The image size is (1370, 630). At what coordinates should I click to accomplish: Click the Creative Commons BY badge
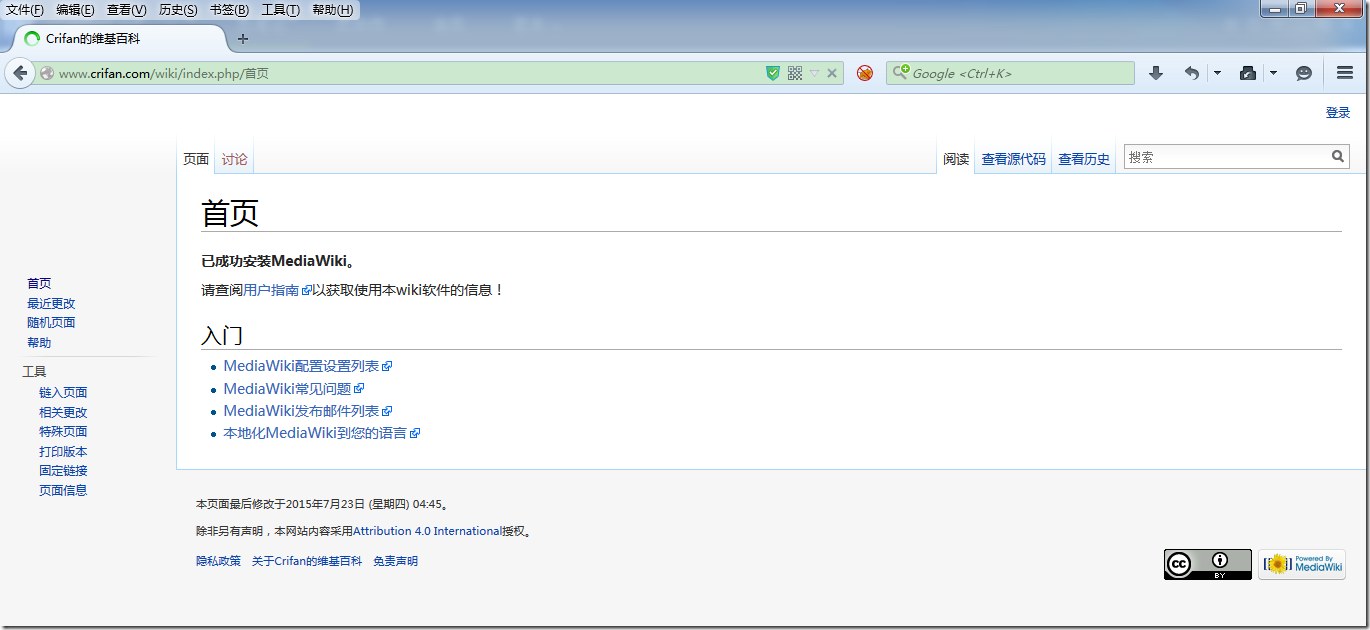point(1207,564)
